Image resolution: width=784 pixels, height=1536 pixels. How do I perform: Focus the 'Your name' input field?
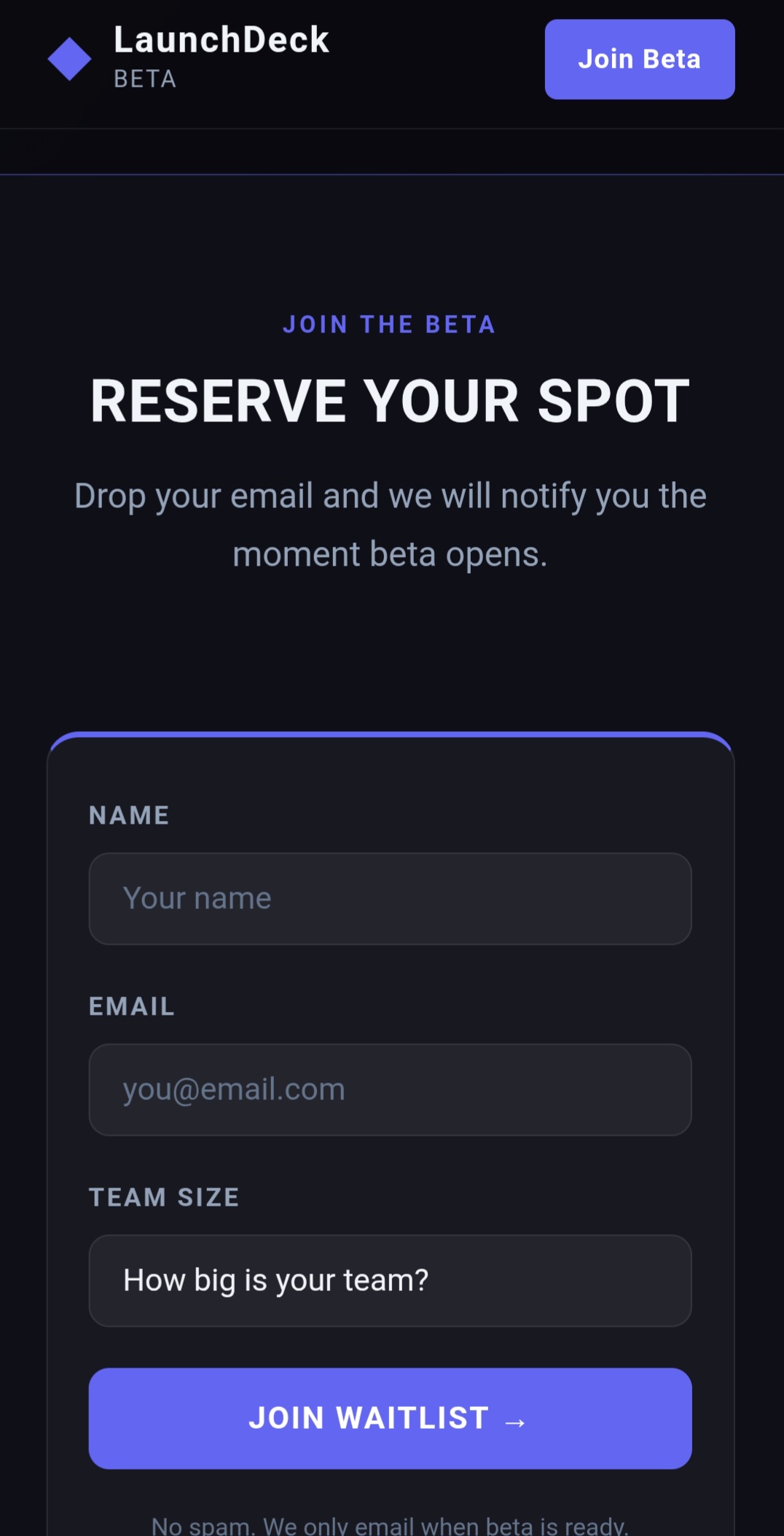click(x=390, y=899)
